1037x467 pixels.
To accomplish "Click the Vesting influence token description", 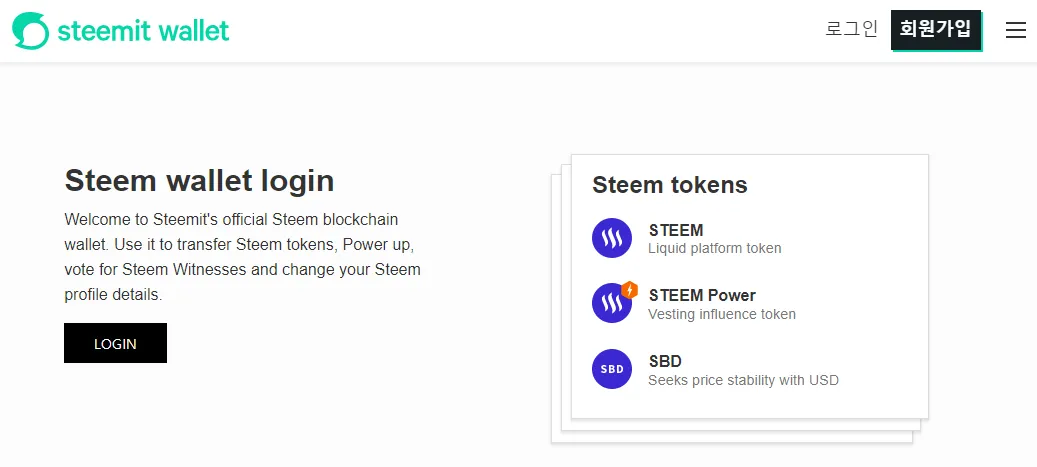I will click(x=722, y=314).
